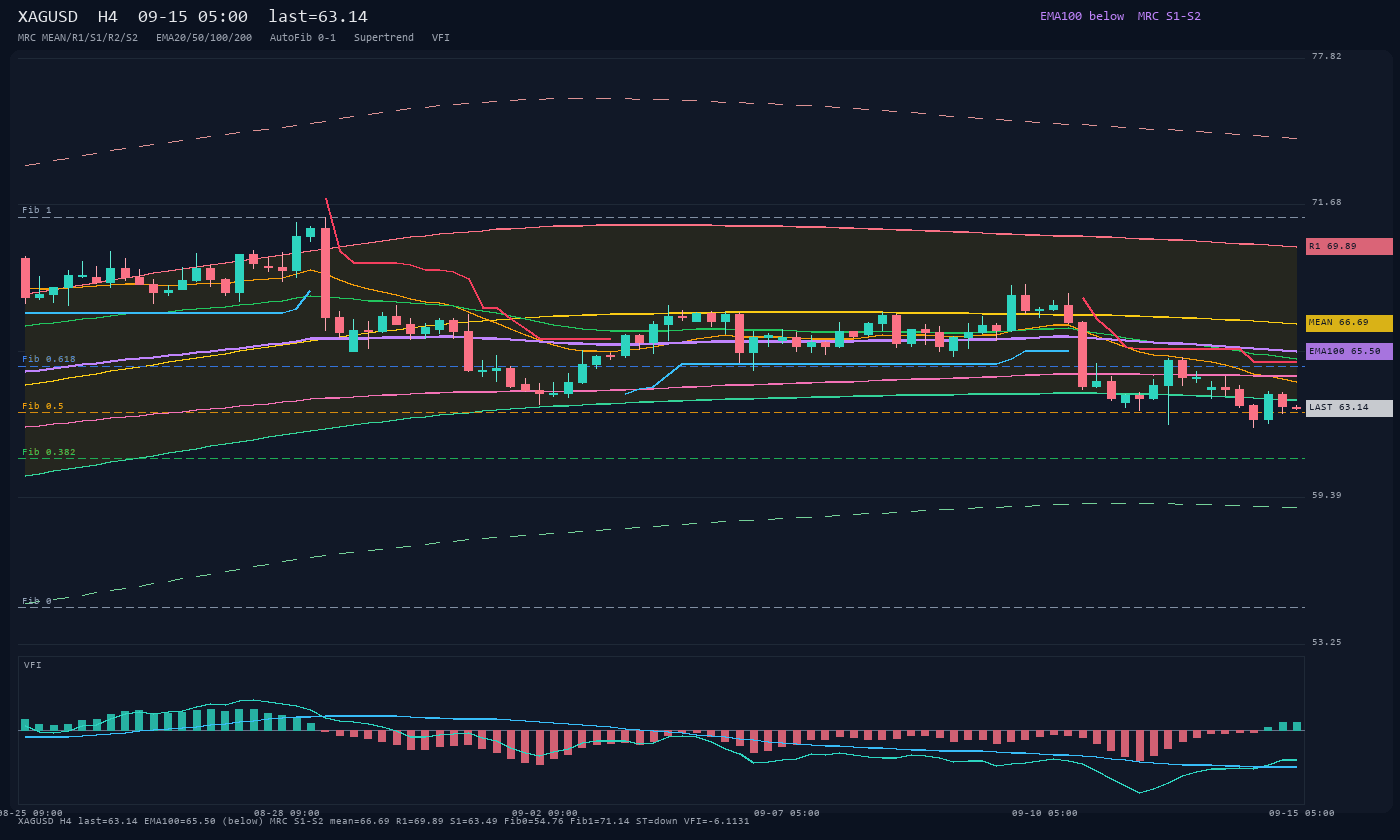The image size is (1400, 840).
Task: Select "MRC MEAN/R1/S1/R2/S2" in the indicator legend
Action: [78, 38]
